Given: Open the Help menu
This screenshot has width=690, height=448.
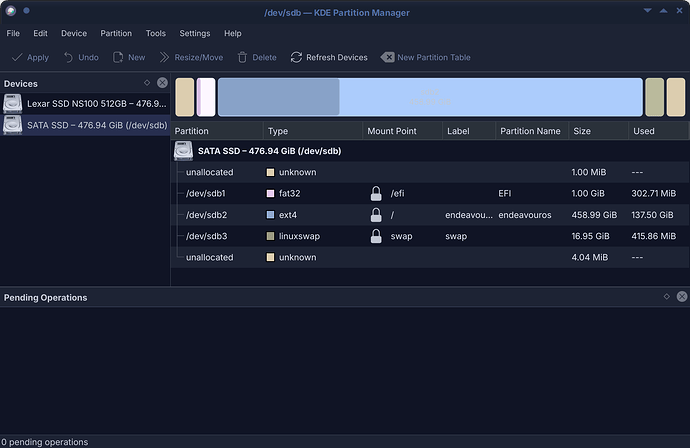Looking at the screenshot, I should 232,33.
